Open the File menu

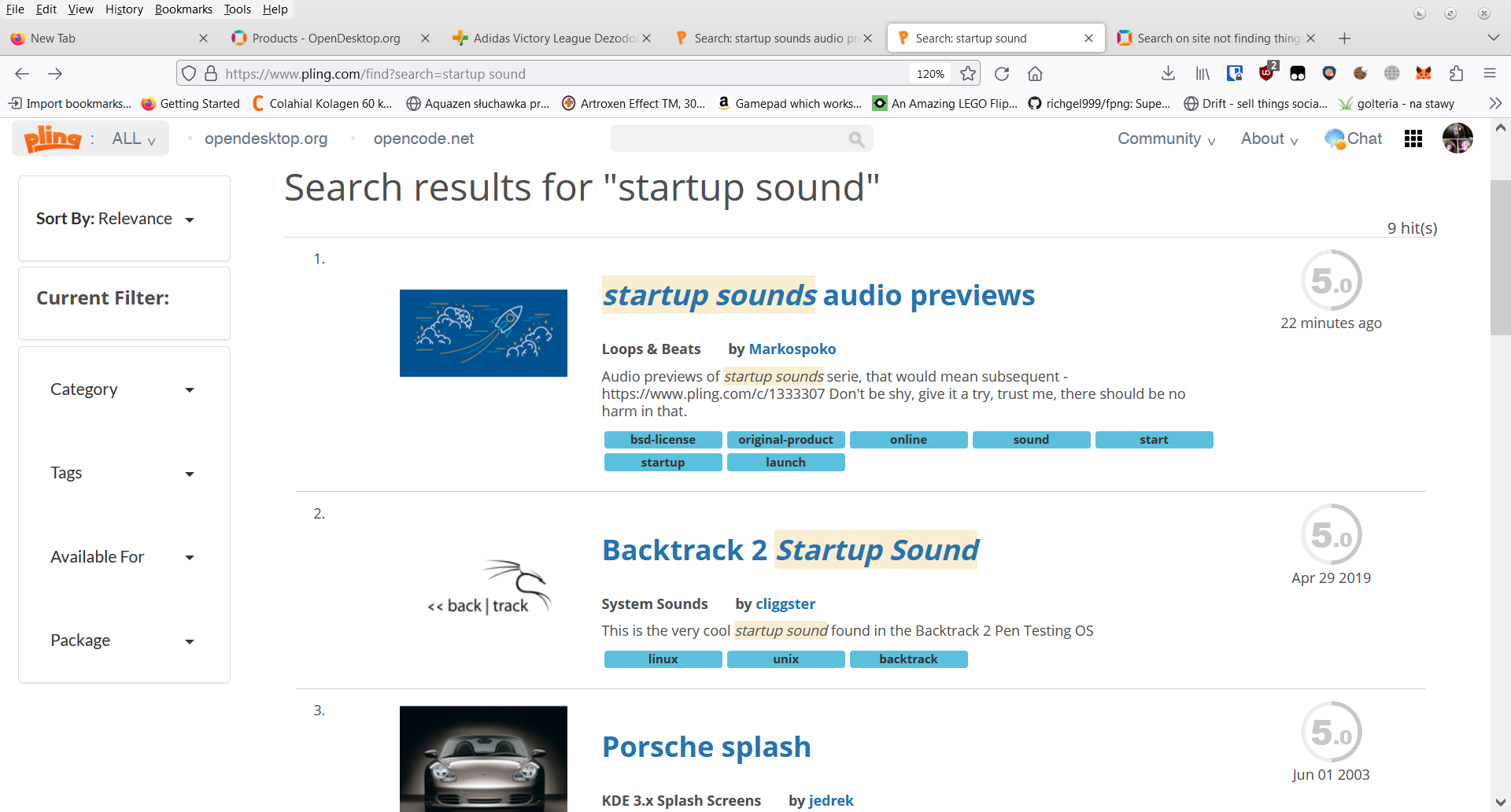coord(15,9)
